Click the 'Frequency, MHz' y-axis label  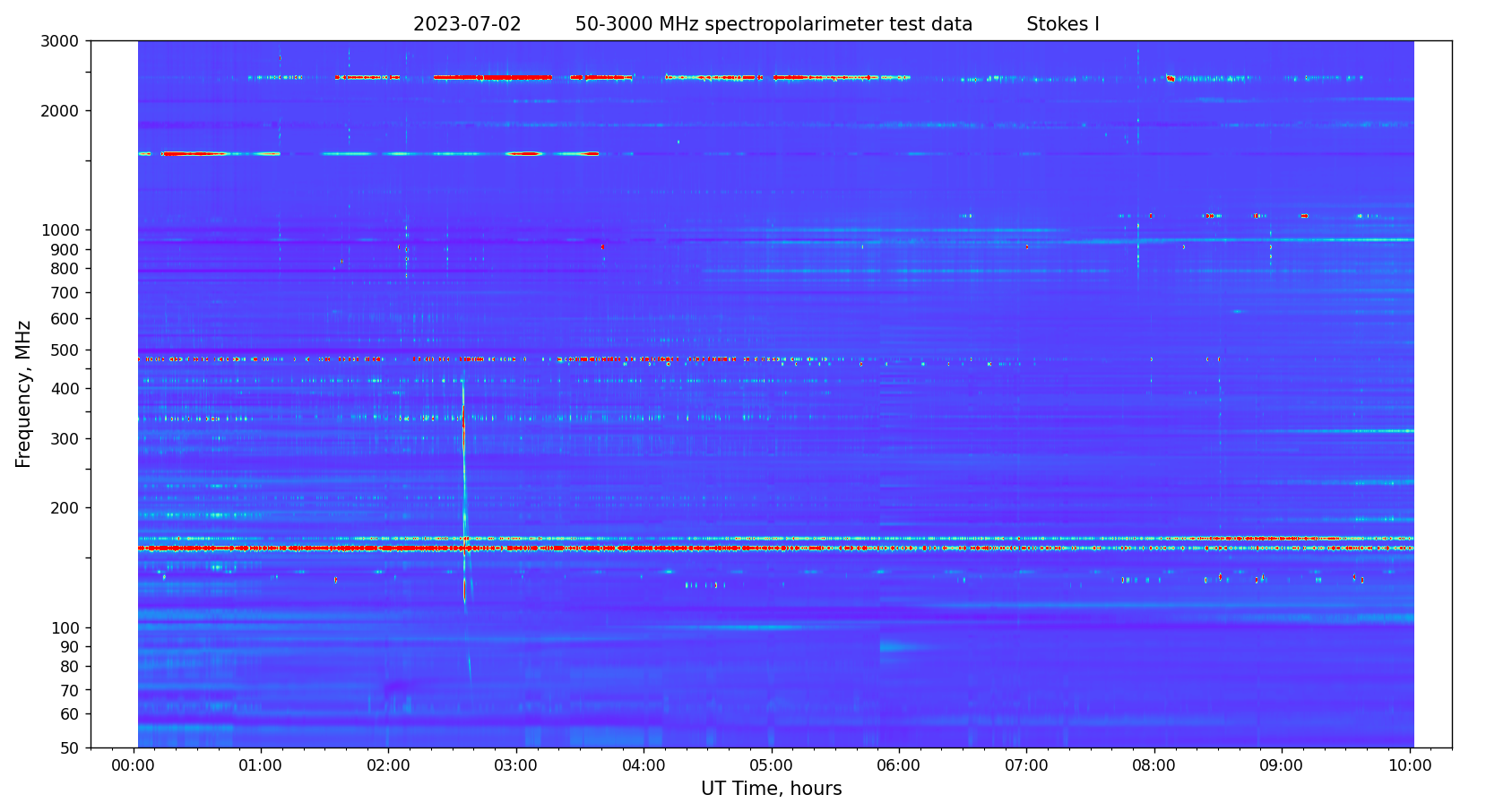(x=24, y=393)
